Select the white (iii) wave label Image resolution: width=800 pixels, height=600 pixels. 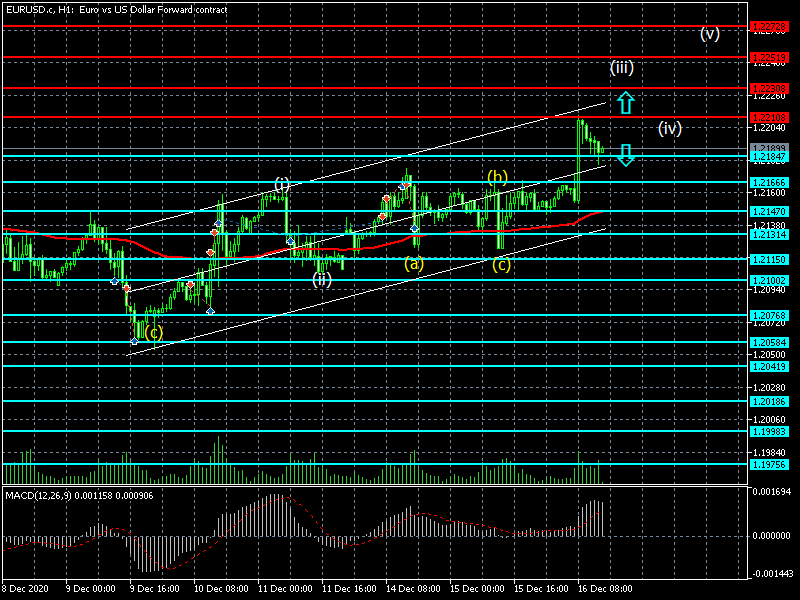[622, 68]
